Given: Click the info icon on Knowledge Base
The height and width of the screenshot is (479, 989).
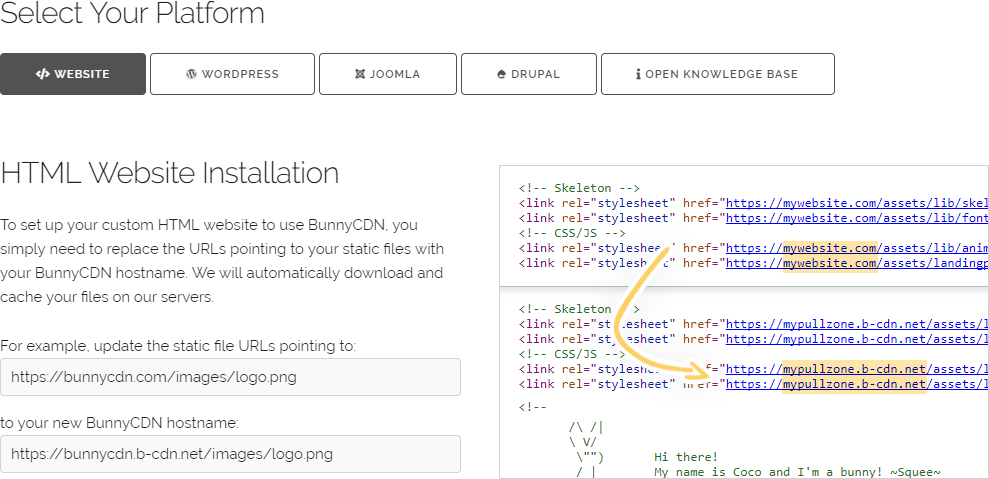Looking at the screenshot, I should (x=638, y=74).
